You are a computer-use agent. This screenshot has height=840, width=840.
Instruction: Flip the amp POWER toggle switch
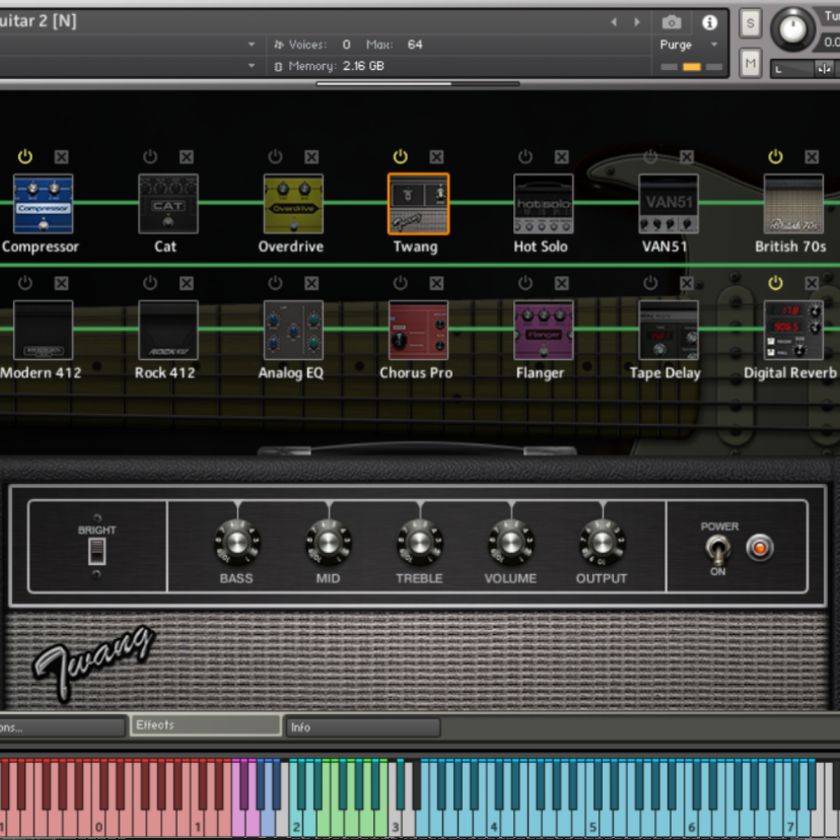717,549
